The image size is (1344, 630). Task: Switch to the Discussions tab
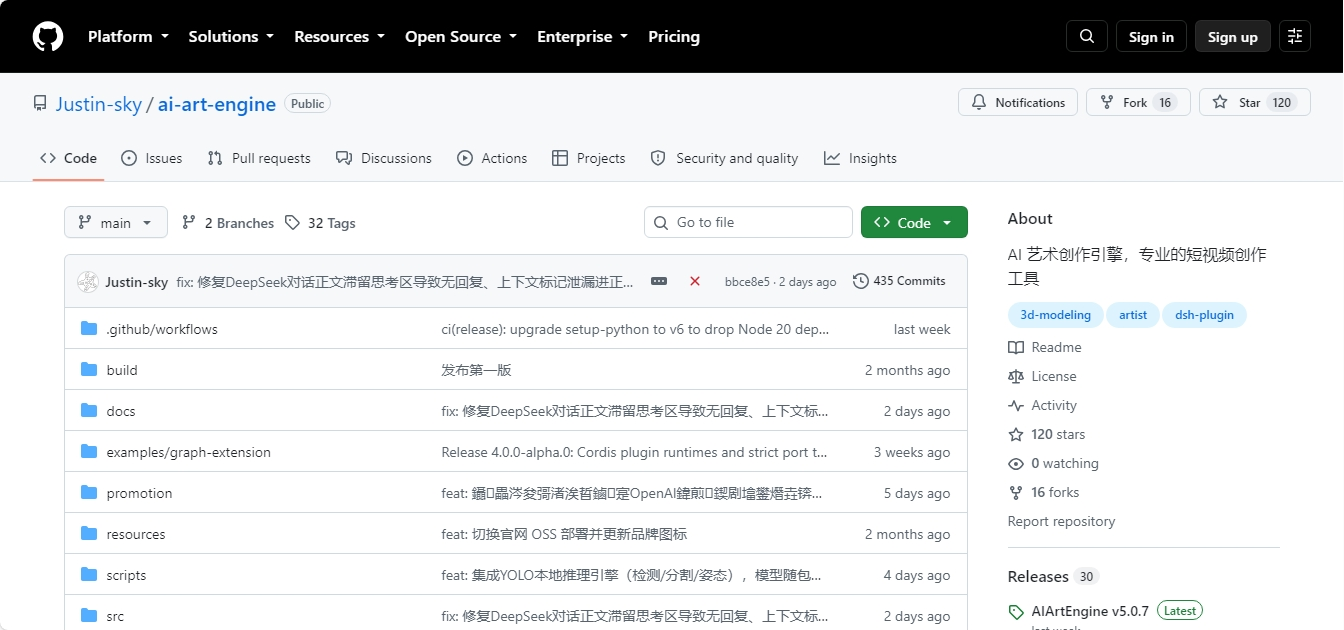pos(384,158)
